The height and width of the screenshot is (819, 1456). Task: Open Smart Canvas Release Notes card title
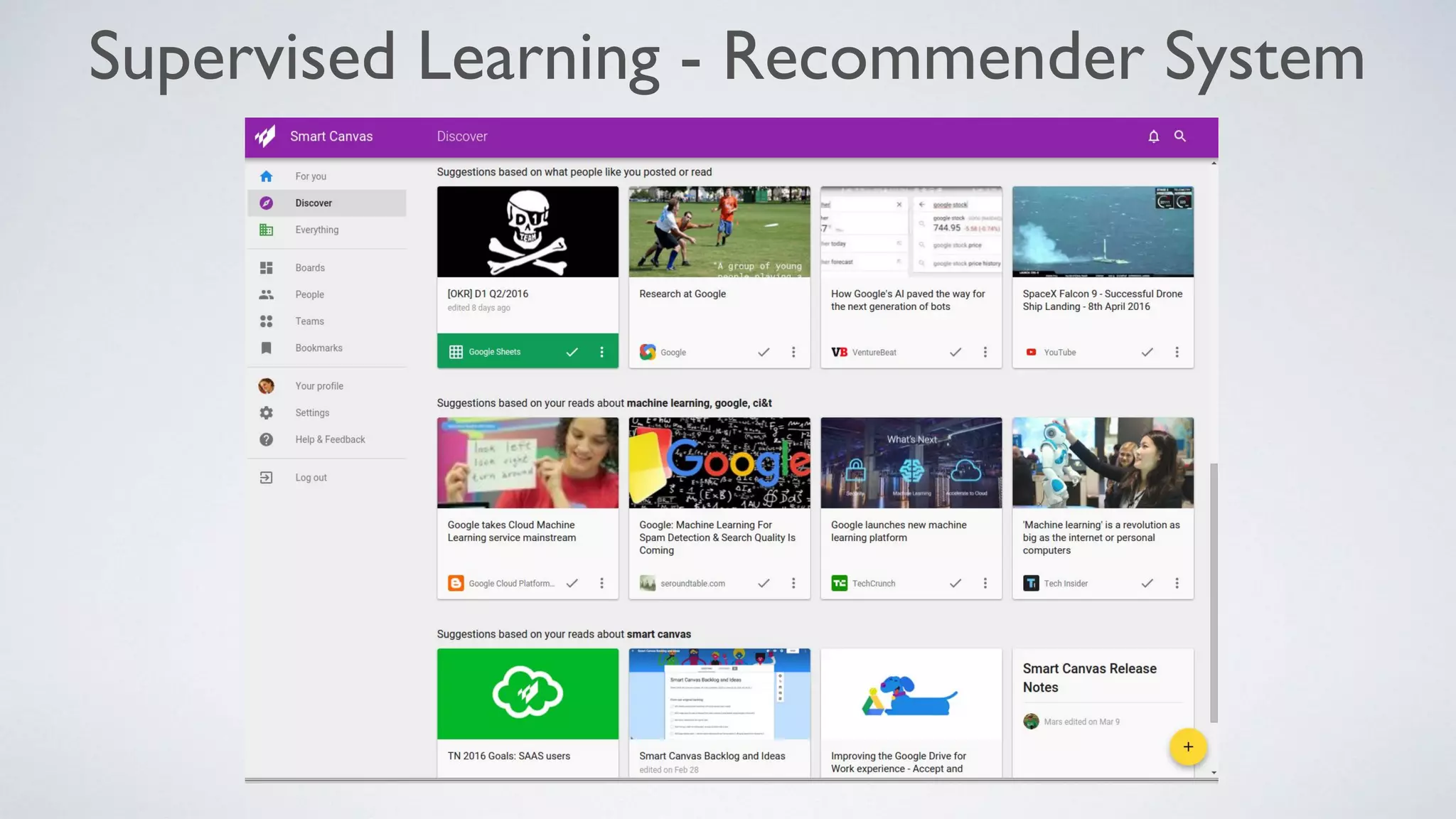1090,678
